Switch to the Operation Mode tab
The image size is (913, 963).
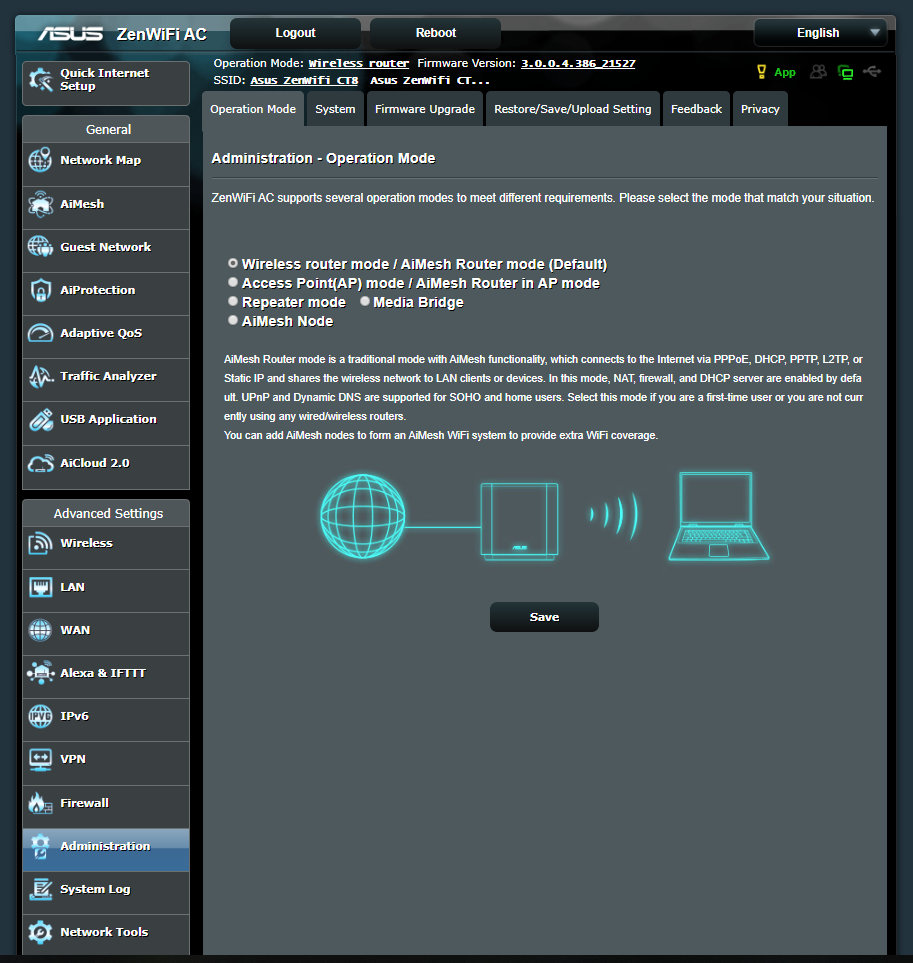click(253, 109)
